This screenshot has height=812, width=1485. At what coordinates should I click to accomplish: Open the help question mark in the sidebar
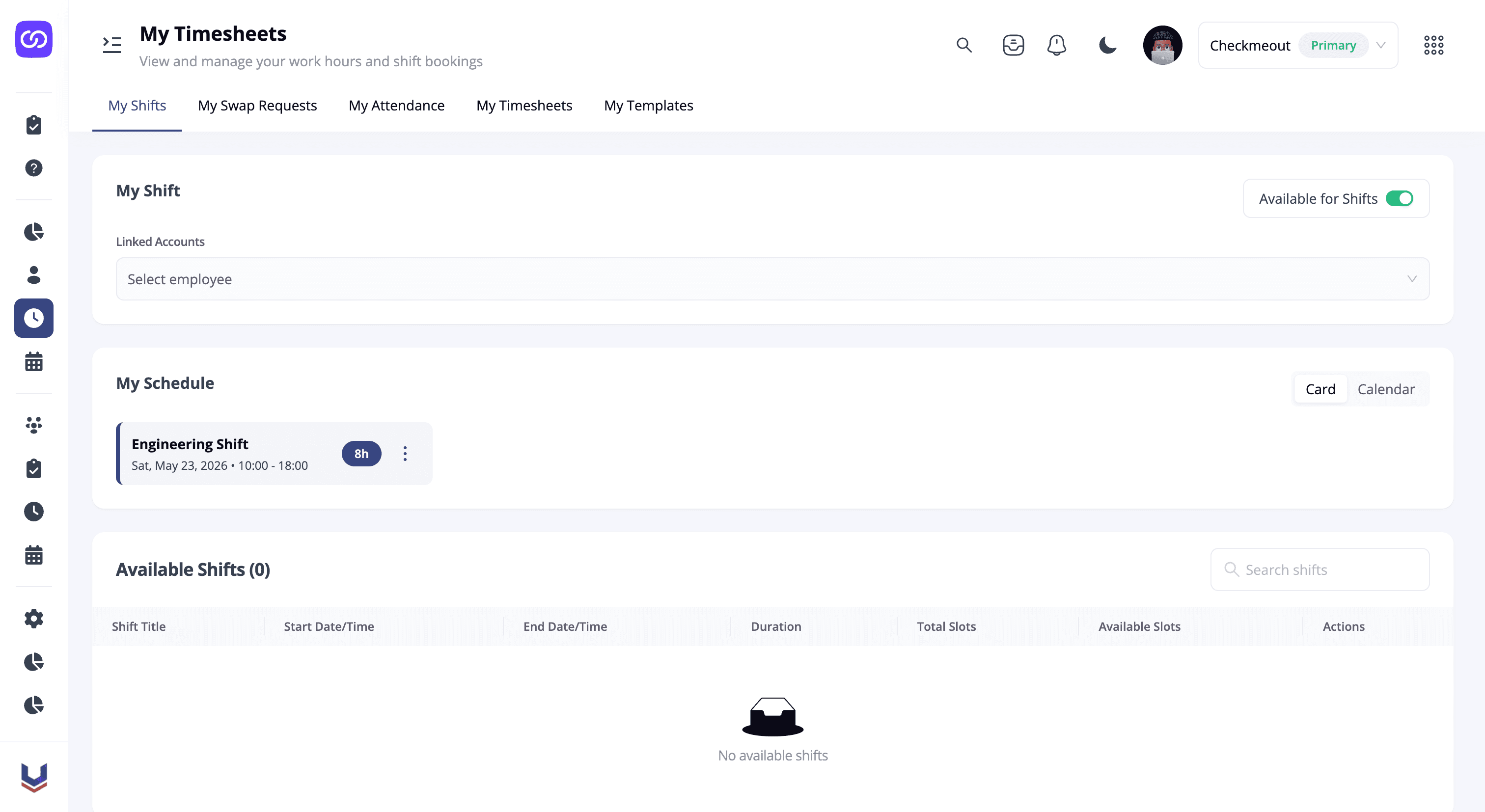pyautogui.click(x=33, y=168)
